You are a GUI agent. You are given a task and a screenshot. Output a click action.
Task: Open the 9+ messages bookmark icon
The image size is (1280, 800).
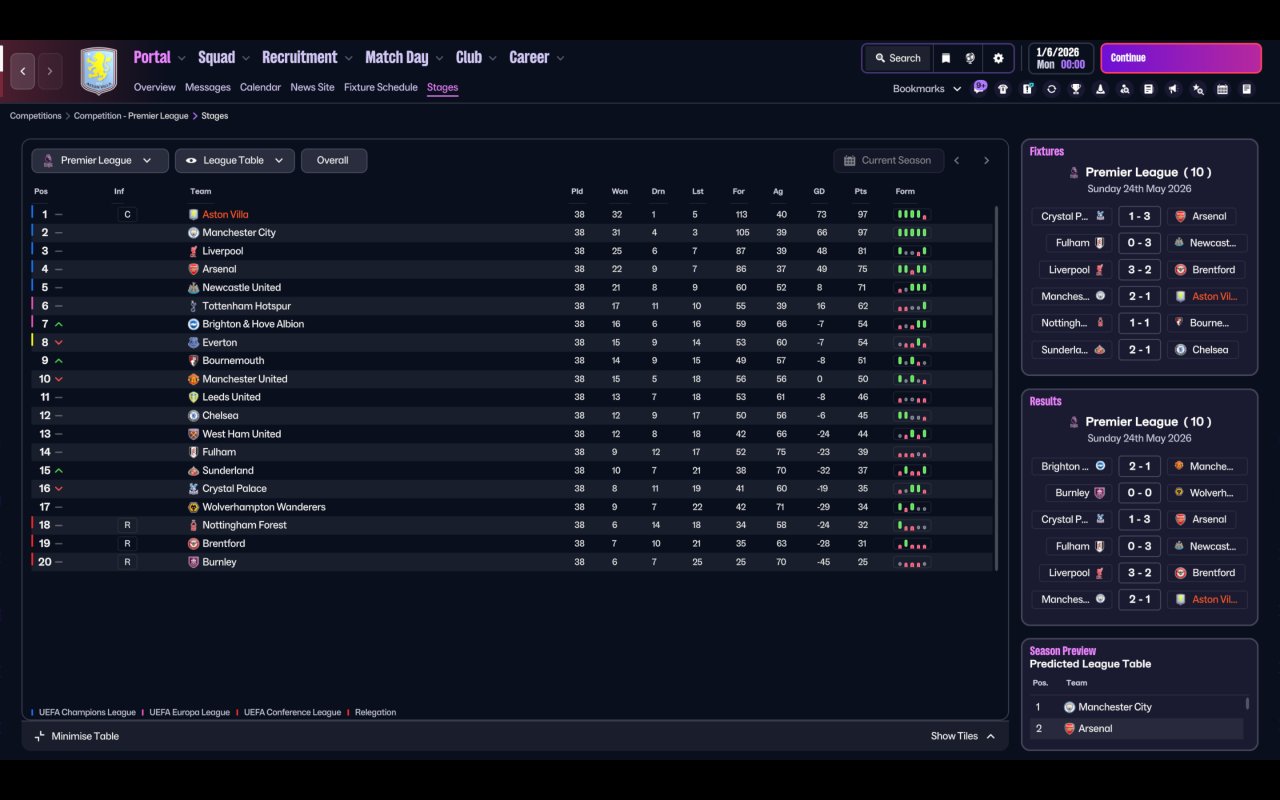980,88
